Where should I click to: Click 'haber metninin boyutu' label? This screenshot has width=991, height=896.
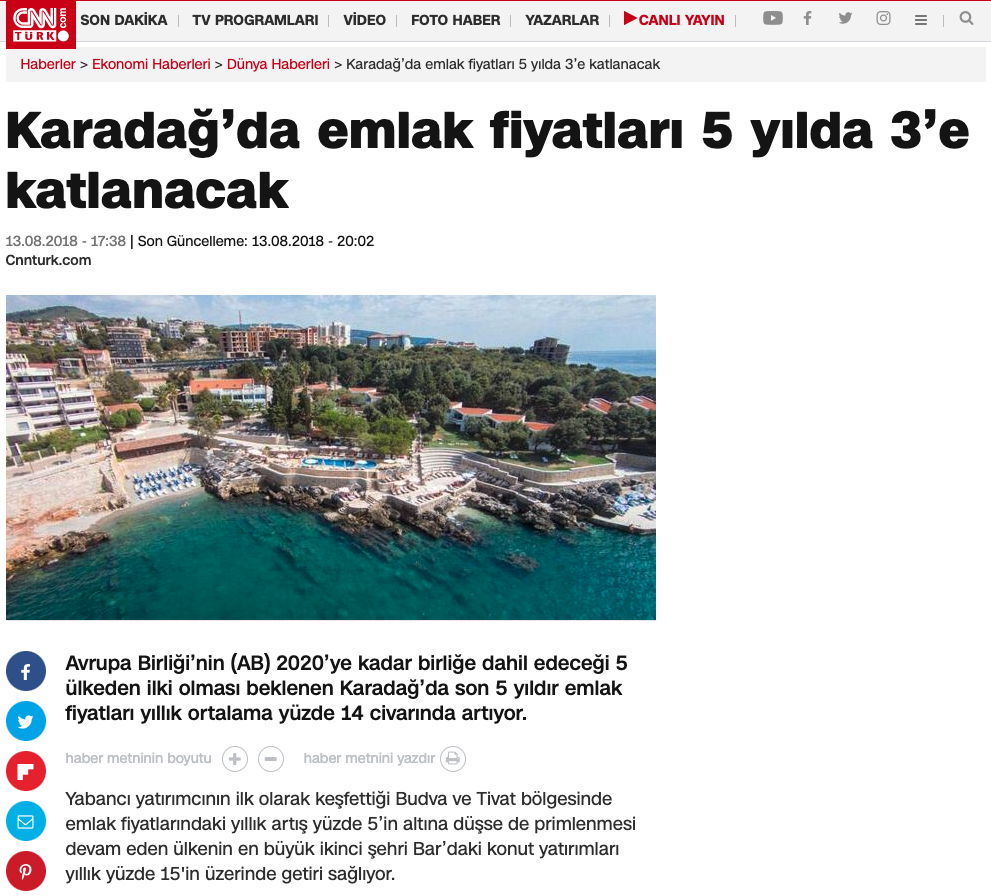tap(138, 758)
